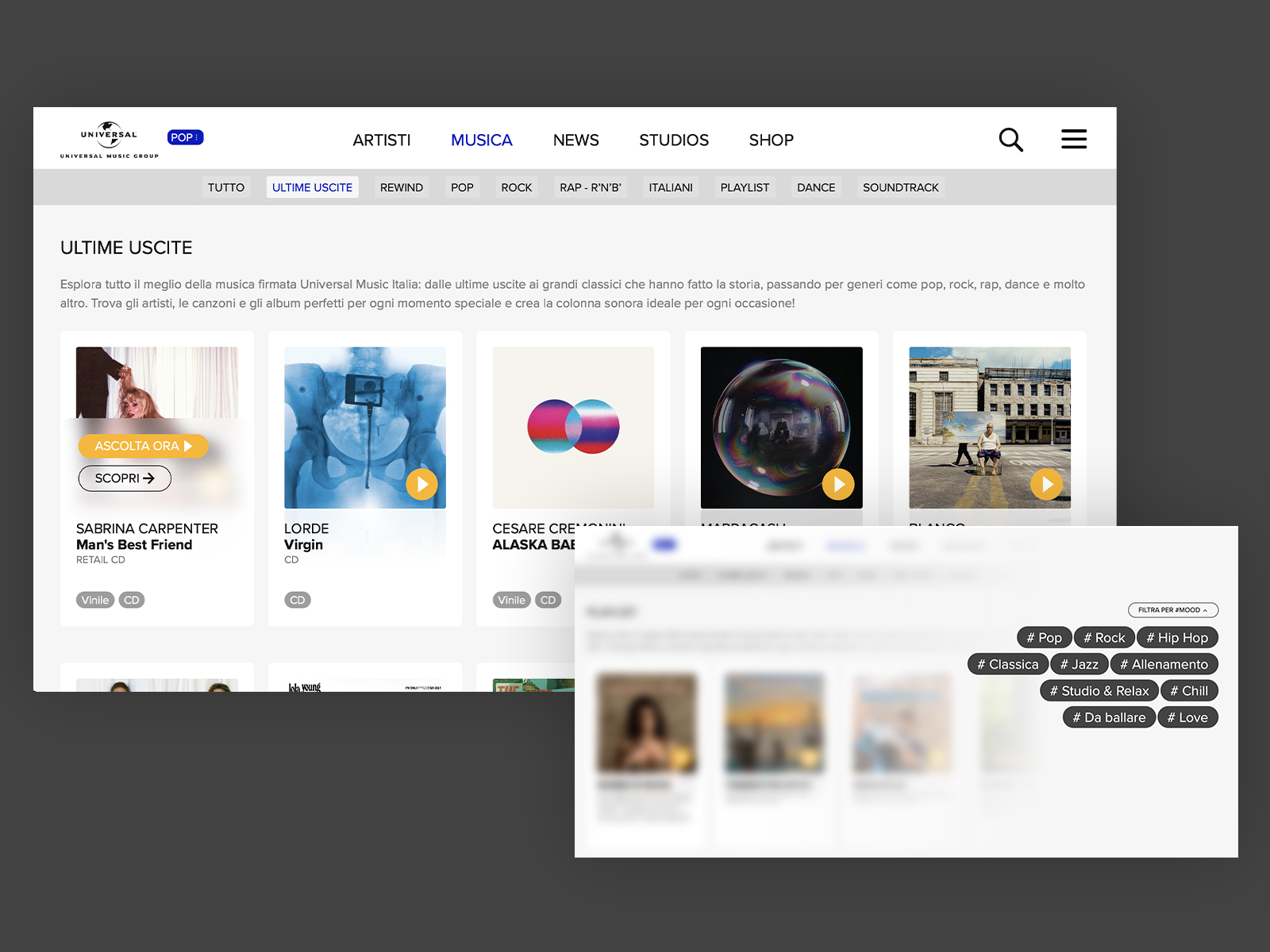Enable the # Studio & Relax filter
The height and width of the screenshot is (952, 1270).
coord(1099,691)
